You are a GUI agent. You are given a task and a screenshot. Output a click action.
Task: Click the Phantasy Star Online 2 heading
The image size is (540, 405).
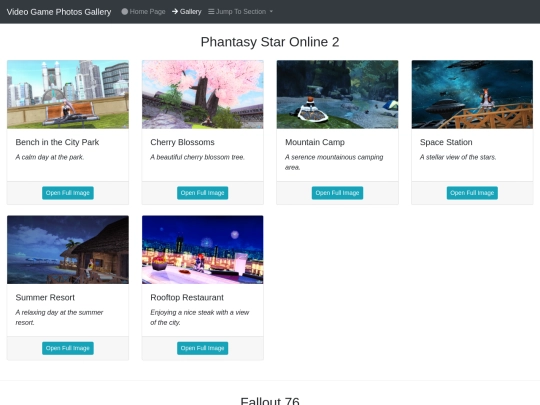pos(270,42)
